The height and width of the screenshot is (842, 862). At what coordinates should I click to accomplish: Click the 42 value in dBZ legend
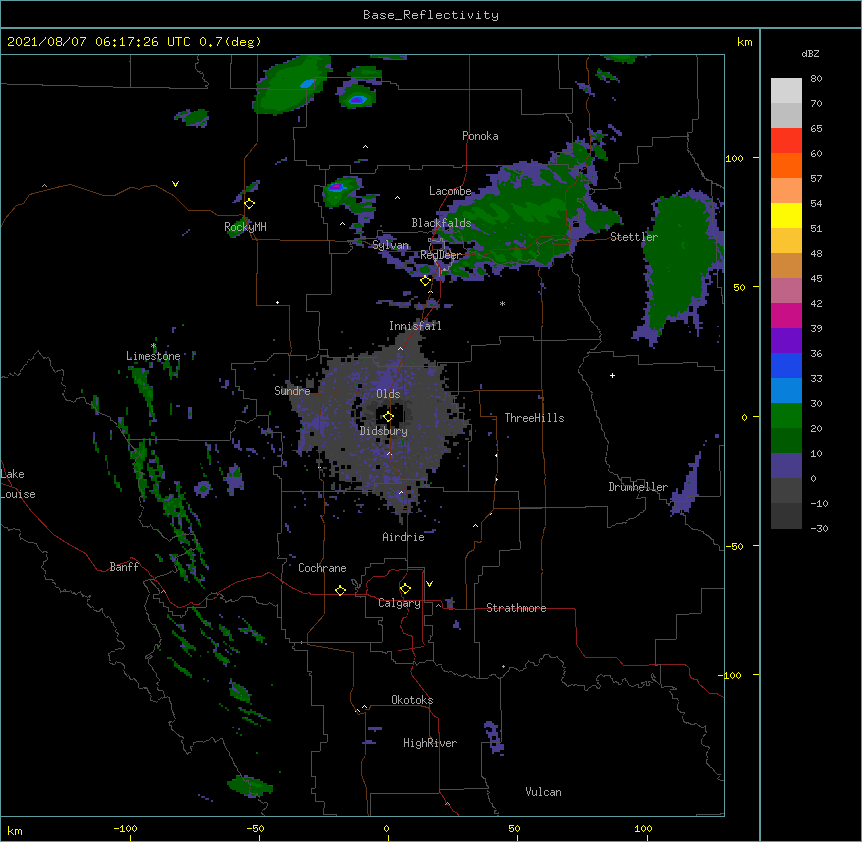point(816,303)
